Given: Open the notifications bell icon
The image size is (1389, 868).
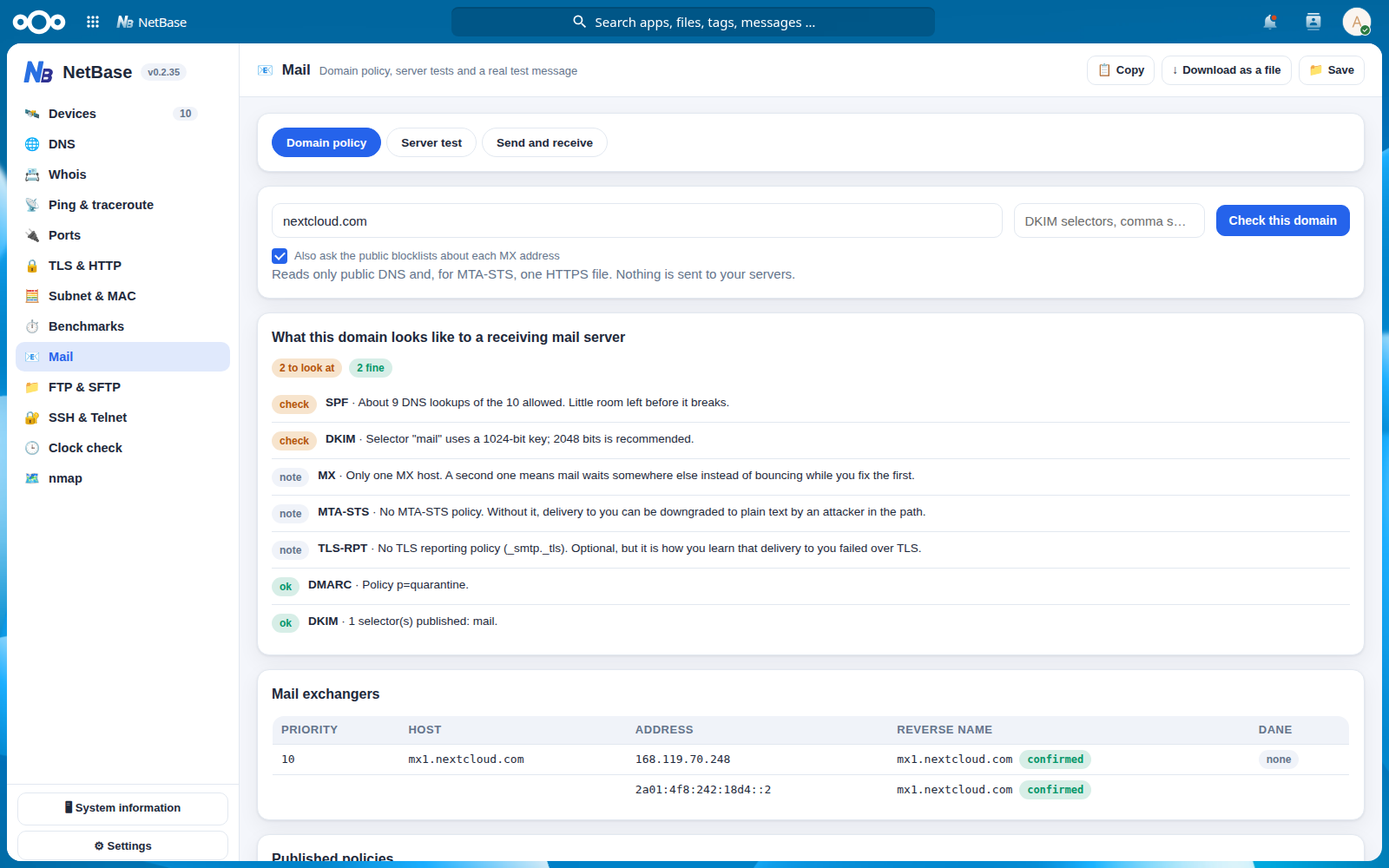Looking at the screenshot, I should click(x=1270, y=22).
